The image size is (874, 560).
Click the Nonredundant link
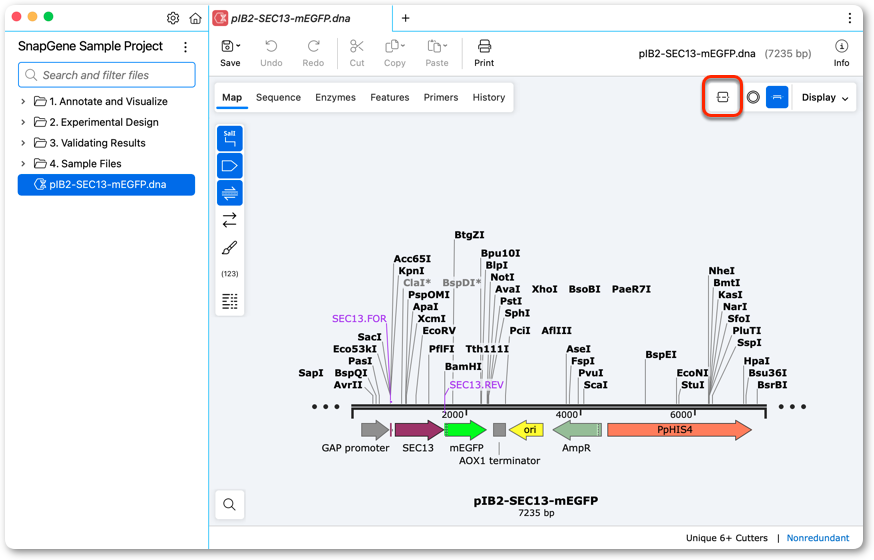coord(818,538)
